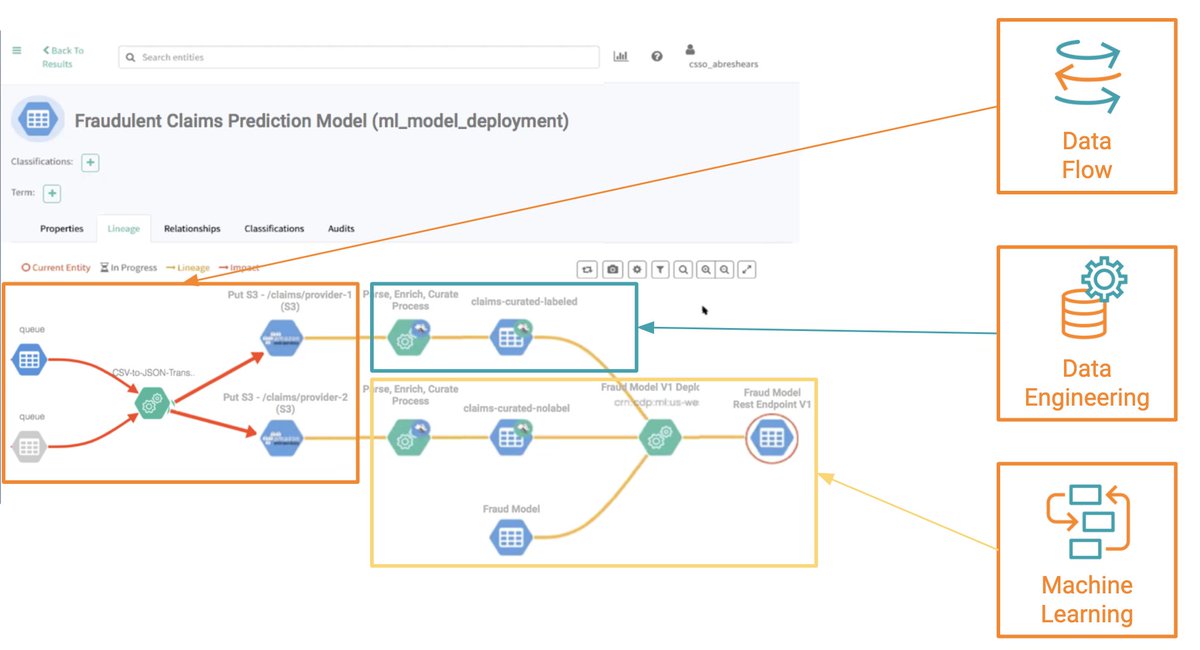Select the Parse, Enrich, Curate node feeding claims-curated-nolabel

point(407,438)
